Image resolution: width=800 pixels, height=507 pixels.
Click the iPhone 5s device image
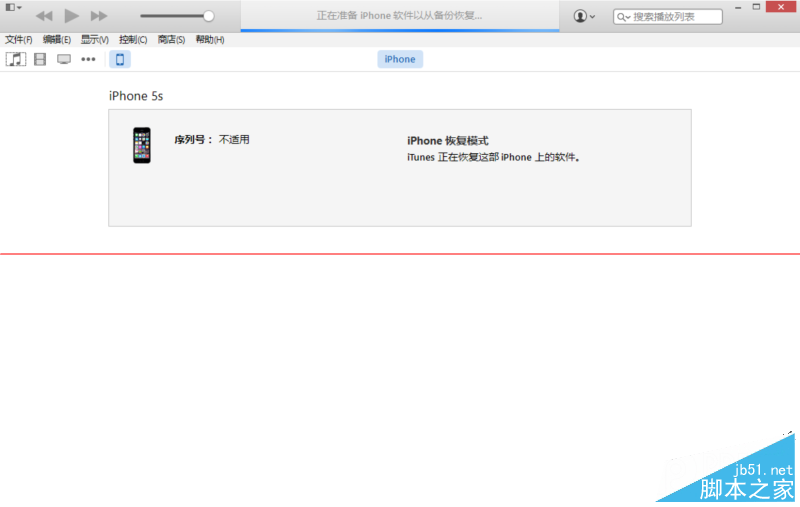pos(142,145)
